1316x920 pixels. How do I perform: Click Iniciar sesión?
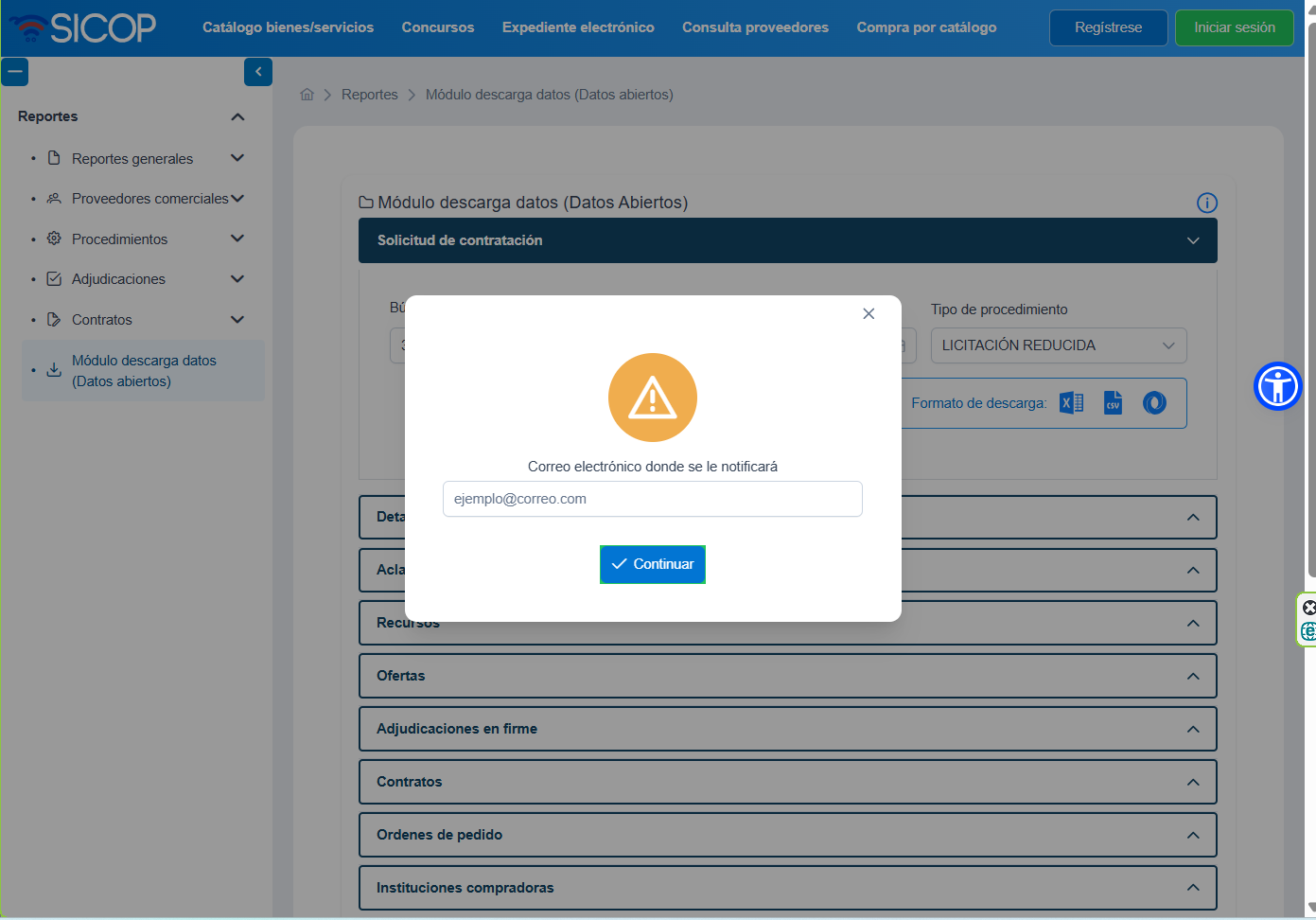pyautogui.click(x=1234, y=27)
